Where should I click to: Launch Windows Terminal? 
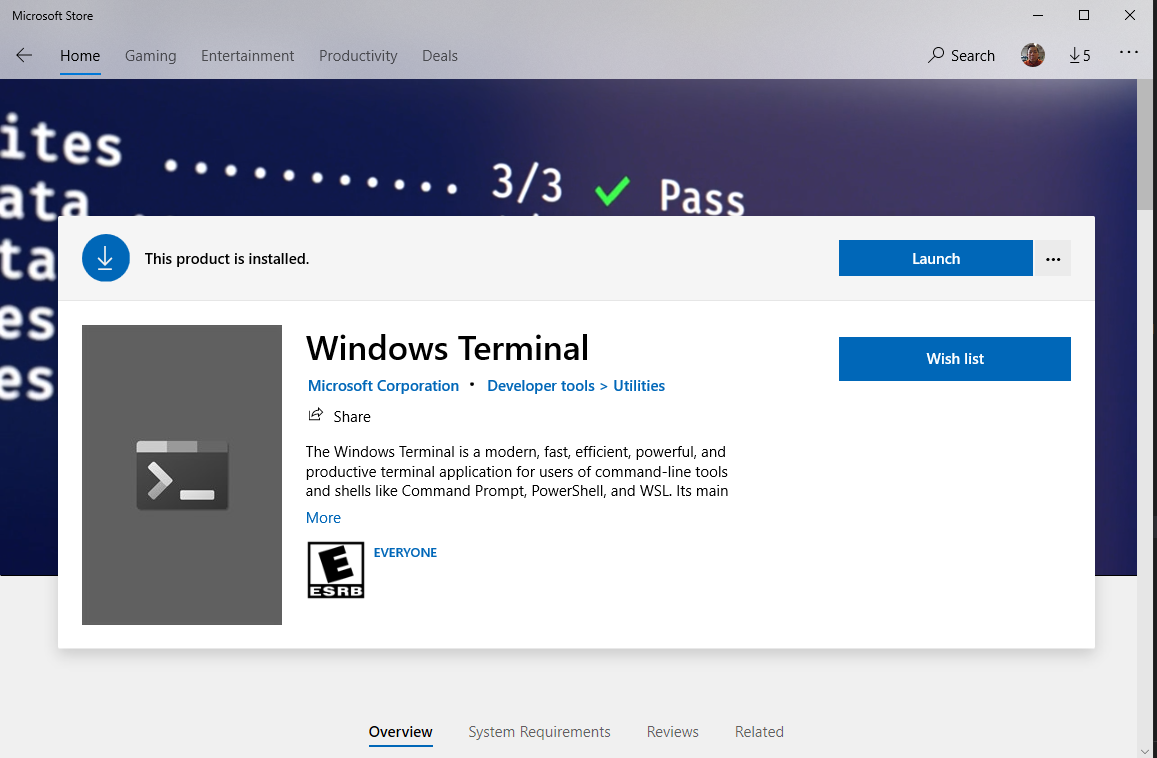[x=935, y=258]
